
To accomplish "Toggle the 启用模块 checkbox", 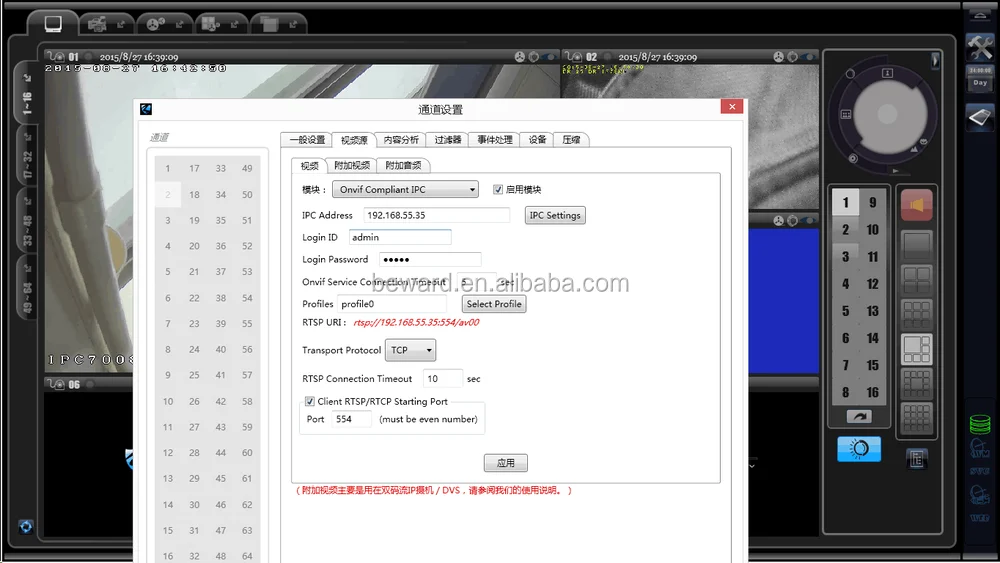I will (497, 189).
